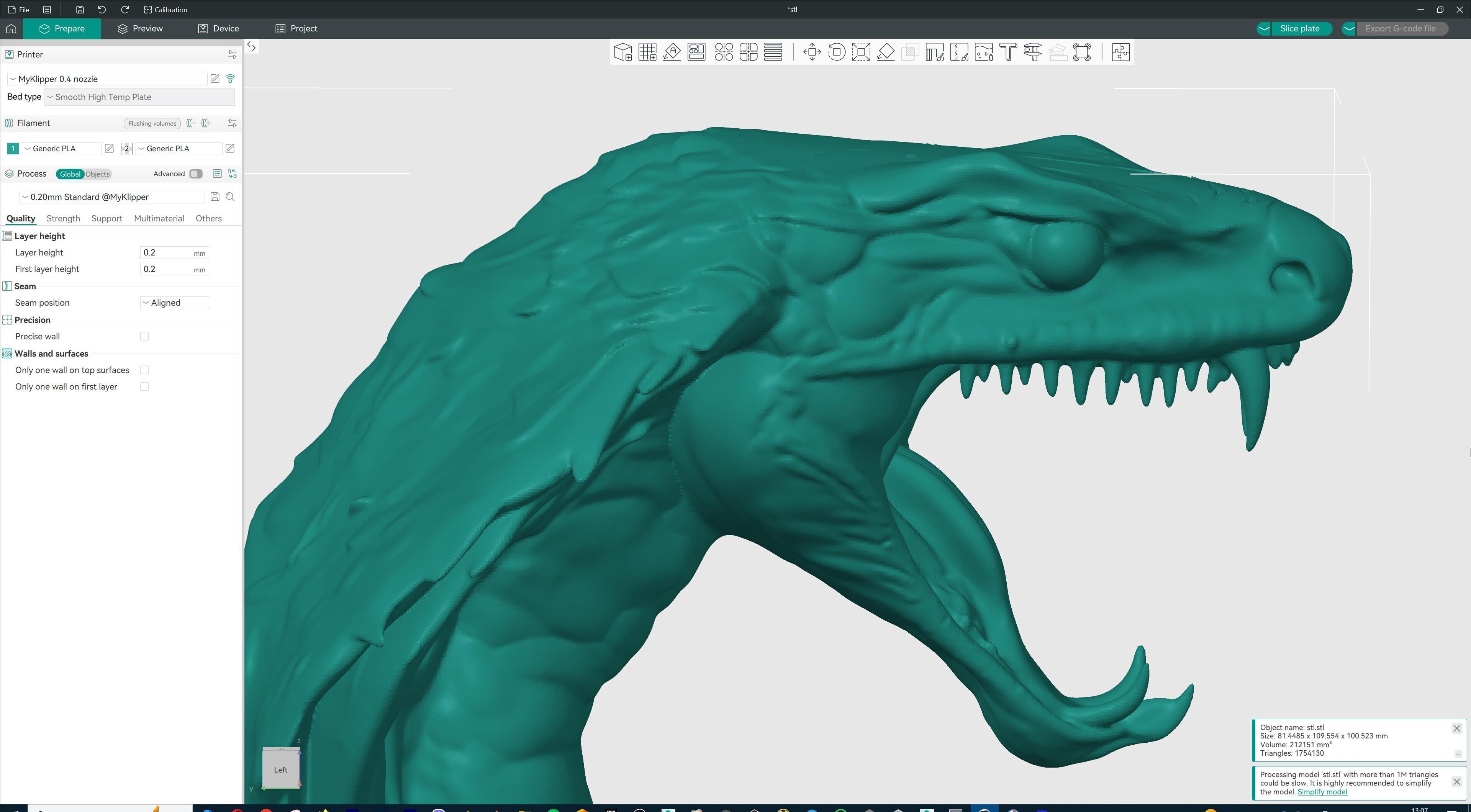Switch process scope to Global
The image size is (1471, 812).
(70, 174)
